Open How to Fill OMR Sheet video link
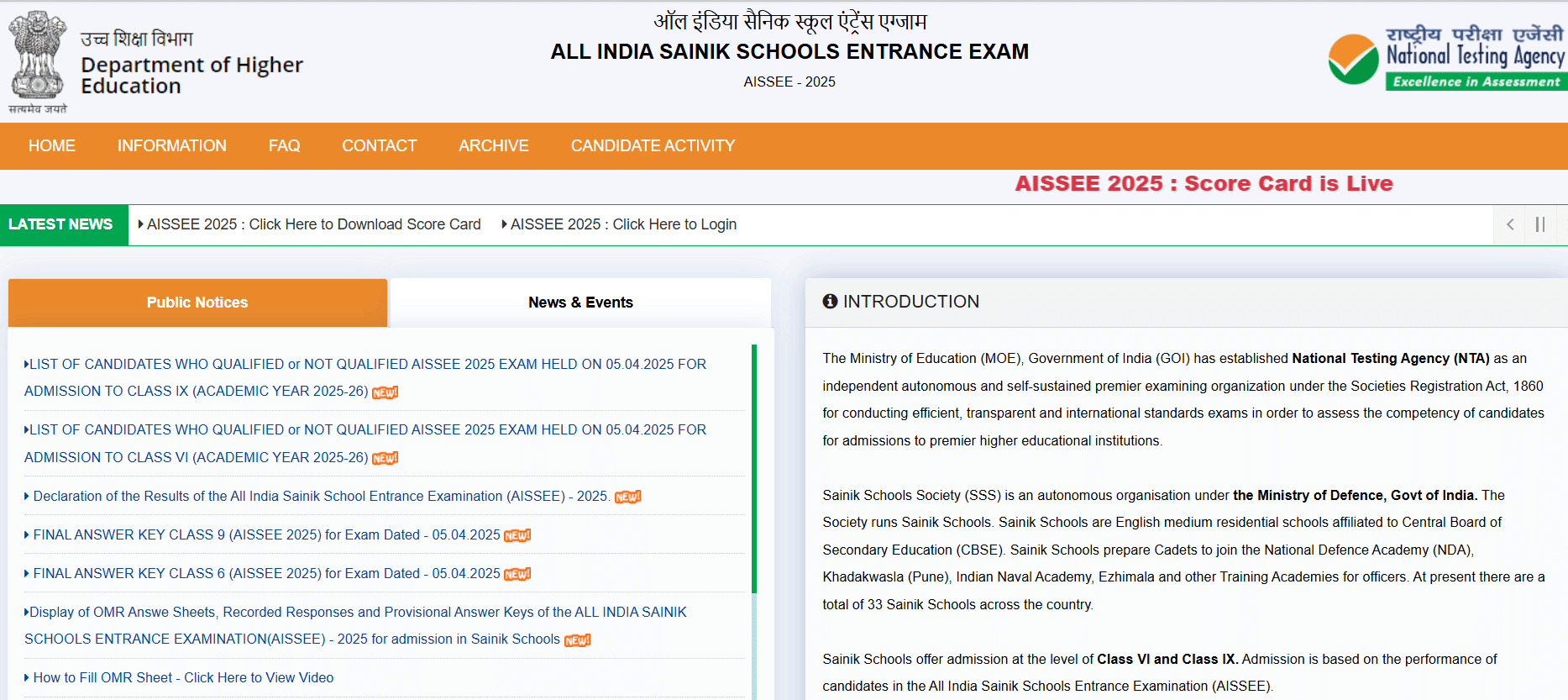 click(x=183, y=678)
